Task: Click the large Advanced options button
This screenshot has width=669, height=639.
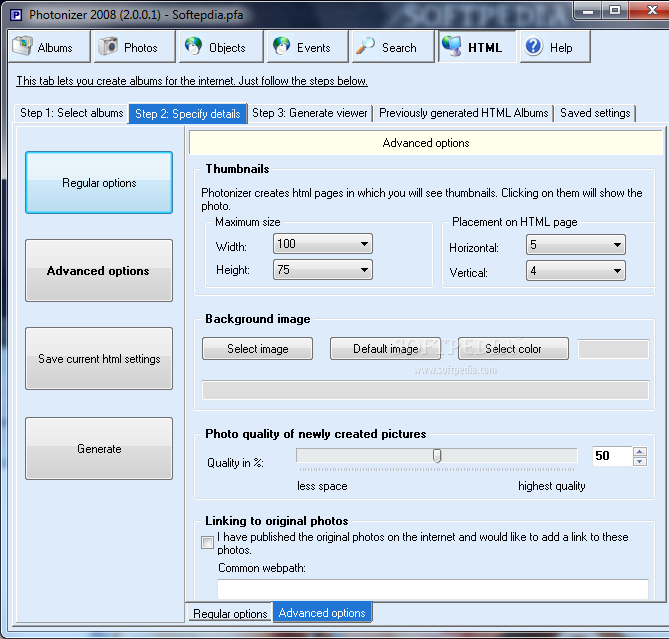Action: pyautogui.click(x=99, y=270)
